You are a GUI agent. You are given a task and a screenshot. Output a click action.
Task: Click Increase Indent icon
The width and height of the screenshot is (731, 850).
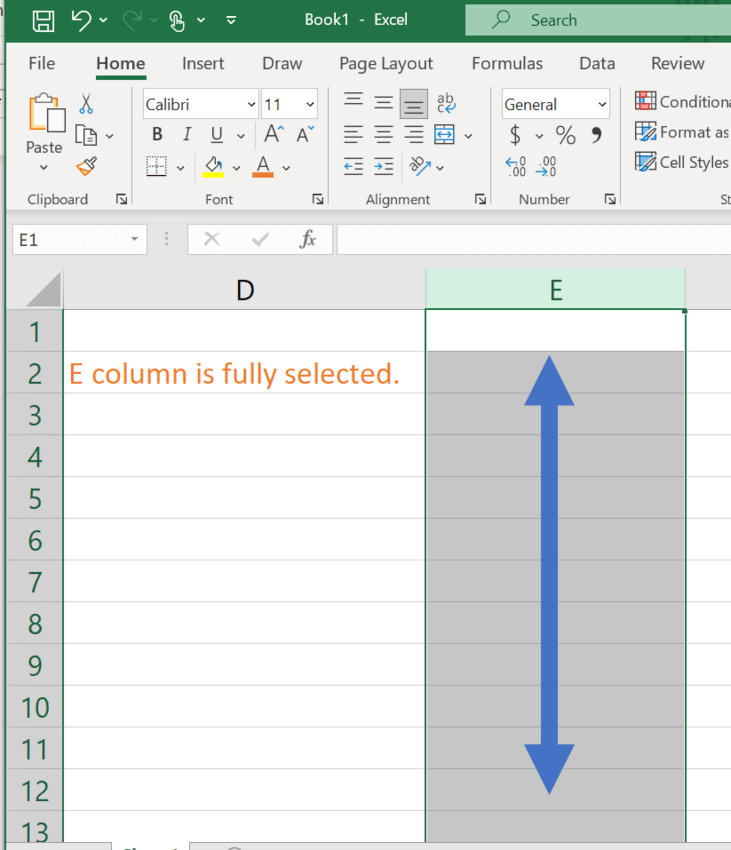point(383,167)
